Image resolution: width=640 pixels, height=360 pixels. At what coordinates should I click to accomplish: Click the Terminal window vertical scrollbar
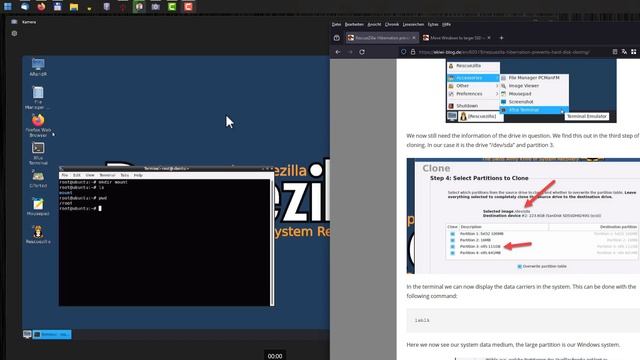(272, 242)
